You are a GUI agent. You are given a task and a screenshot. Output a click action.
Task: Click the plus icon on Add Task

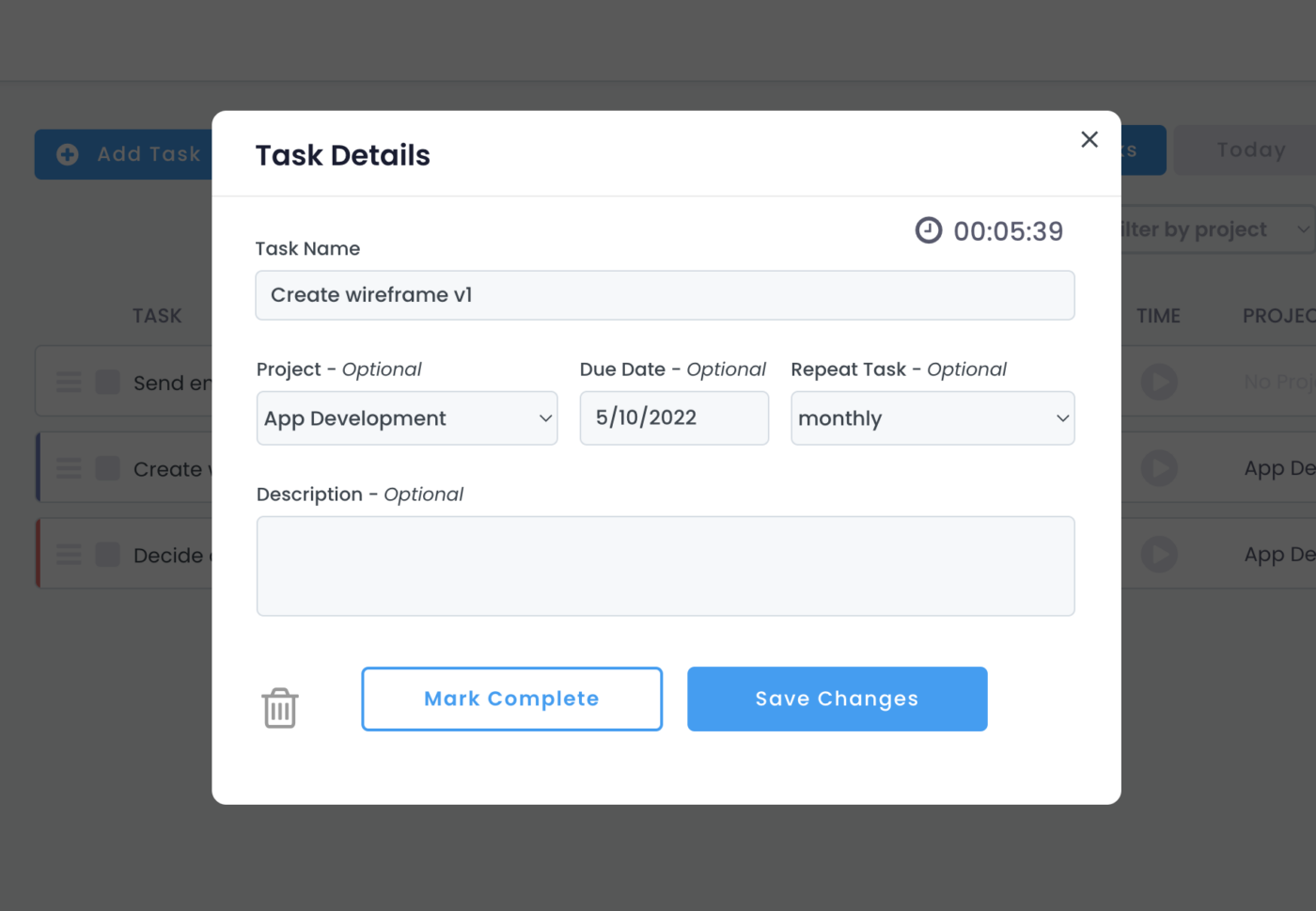click(68, 154)
